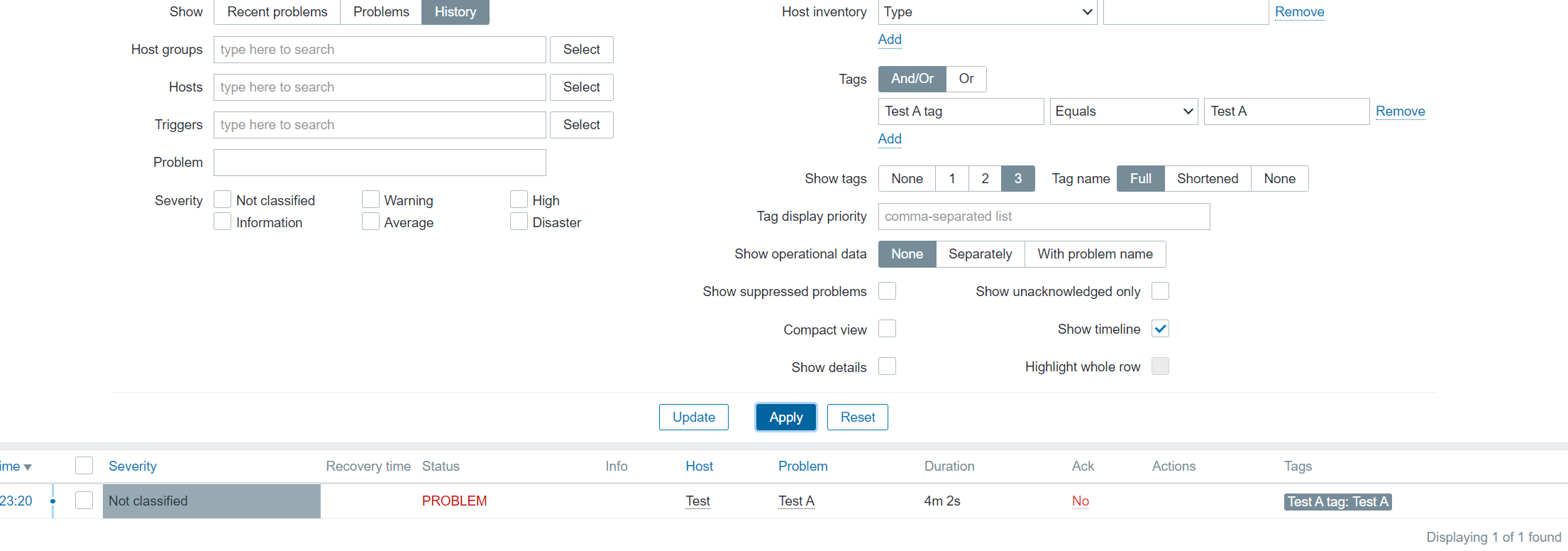
Task: Choose Shortened tag name option
Action: click(1207, 179)
